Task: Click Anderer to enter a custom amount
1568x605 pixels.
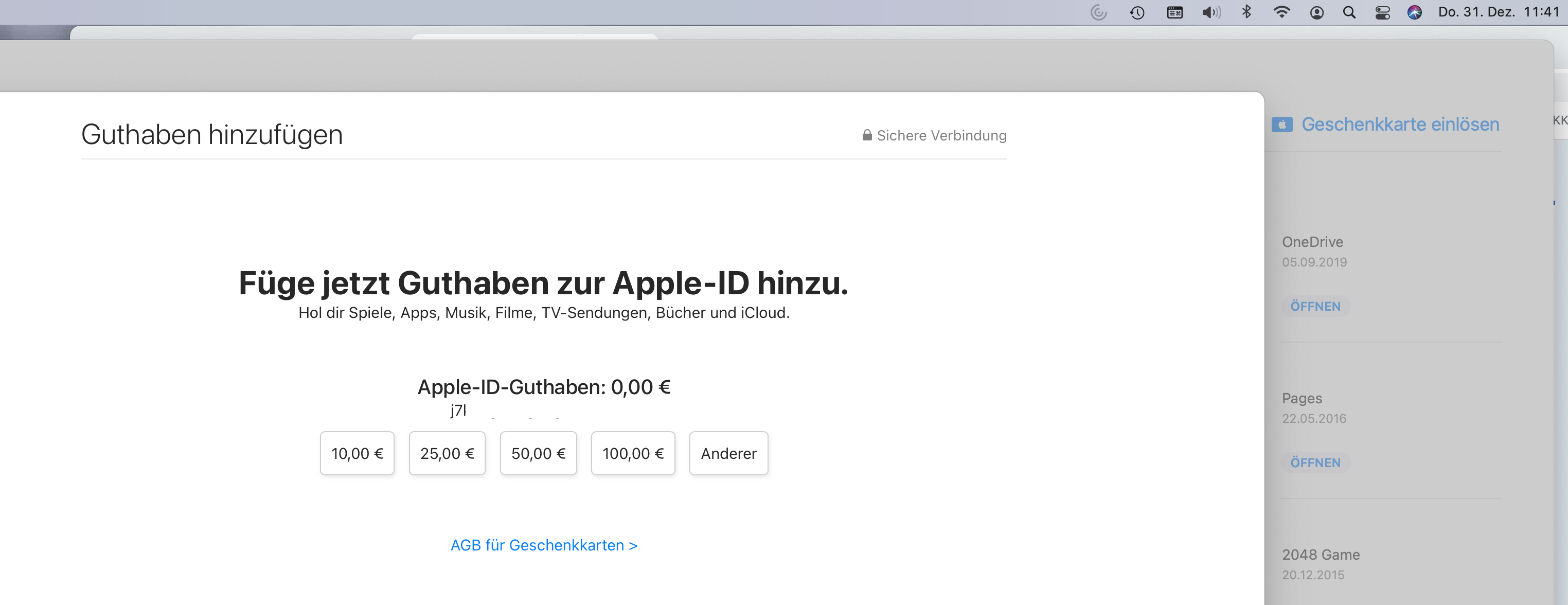Action: (x=728, y=453)
